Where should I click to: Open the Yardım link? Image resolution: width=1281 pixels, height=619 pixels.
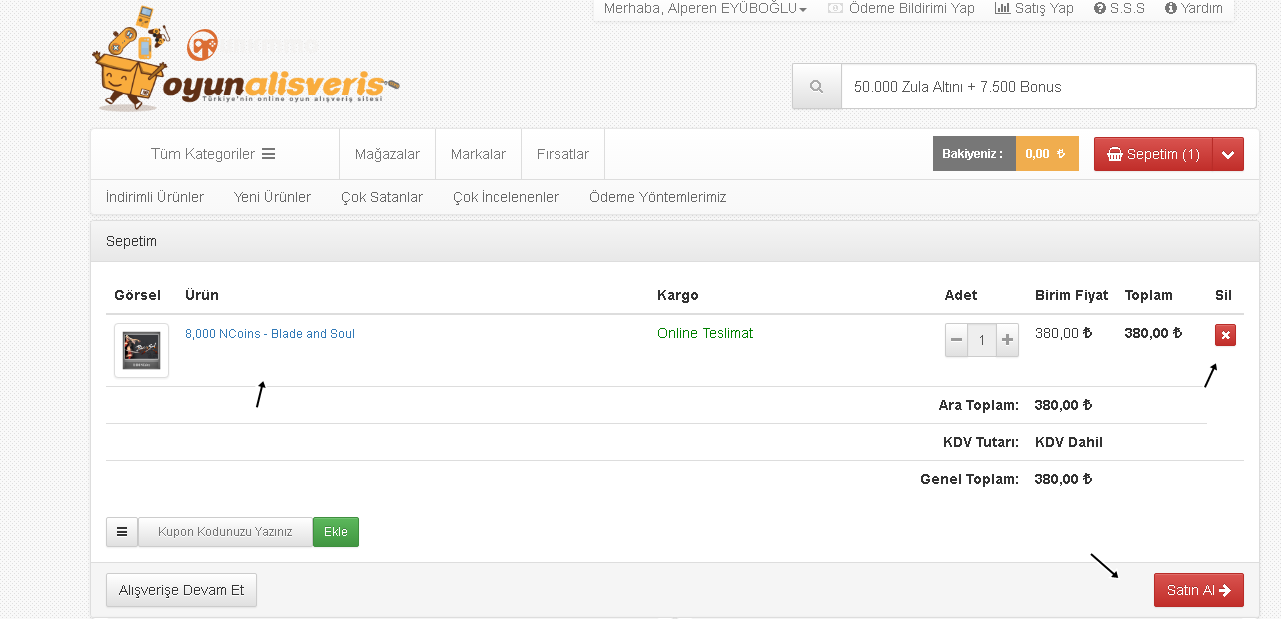pos(1193,8)
